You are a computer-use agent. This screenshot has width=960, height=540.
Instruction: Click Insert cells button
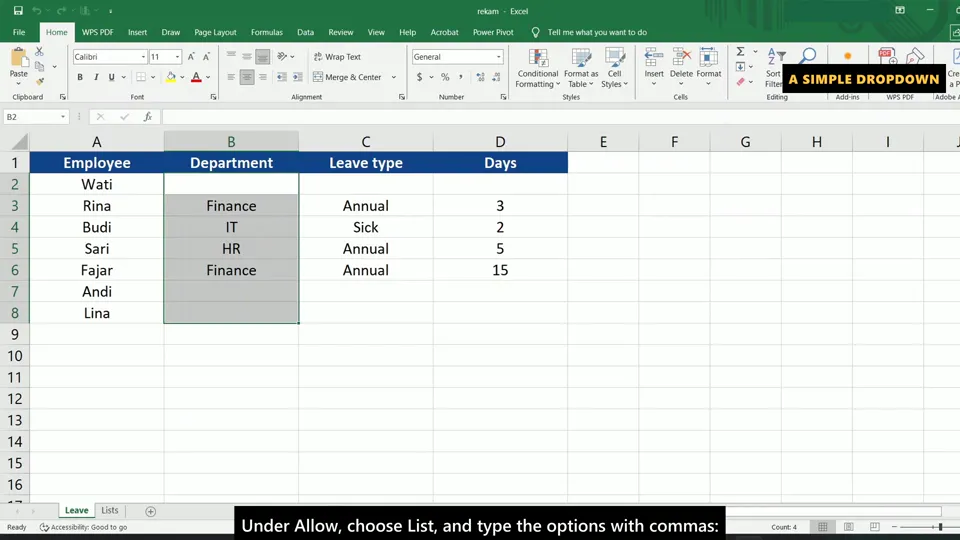click(654, 67)
